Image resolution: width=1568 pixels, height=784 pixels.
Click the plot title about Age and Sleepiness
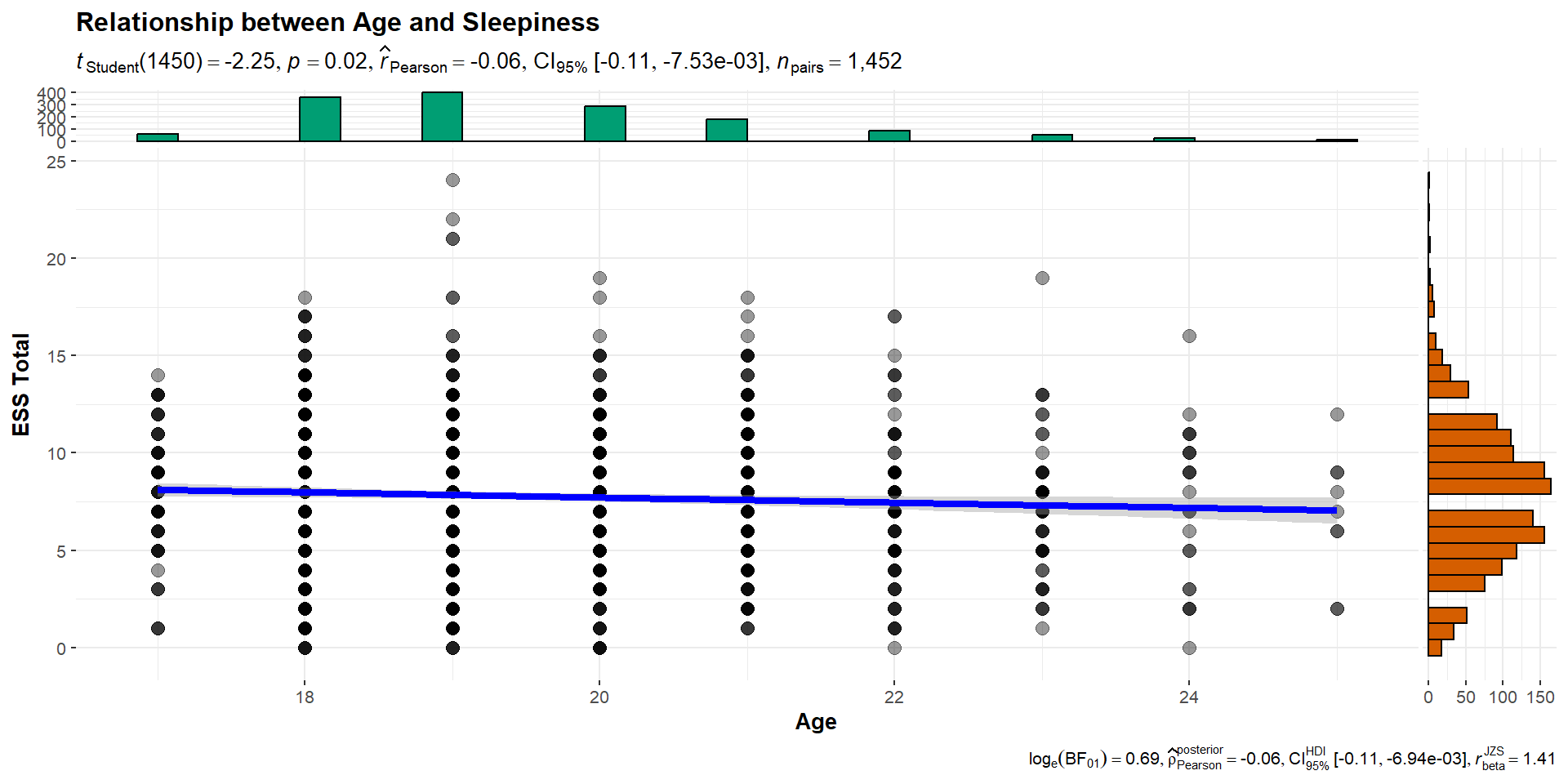point(337,23)
